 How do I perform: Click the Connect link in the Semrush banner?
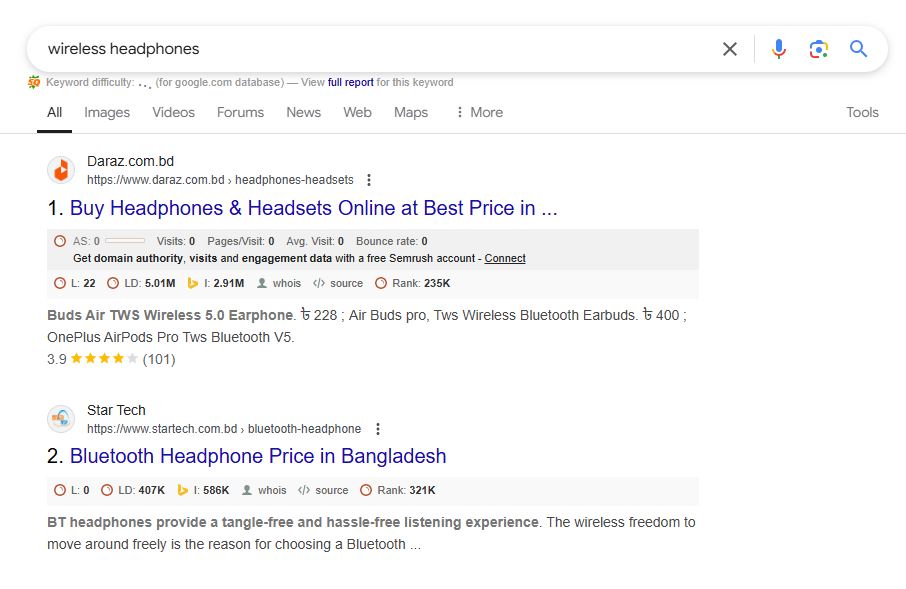pyautogui.click(x=505, y=258)
